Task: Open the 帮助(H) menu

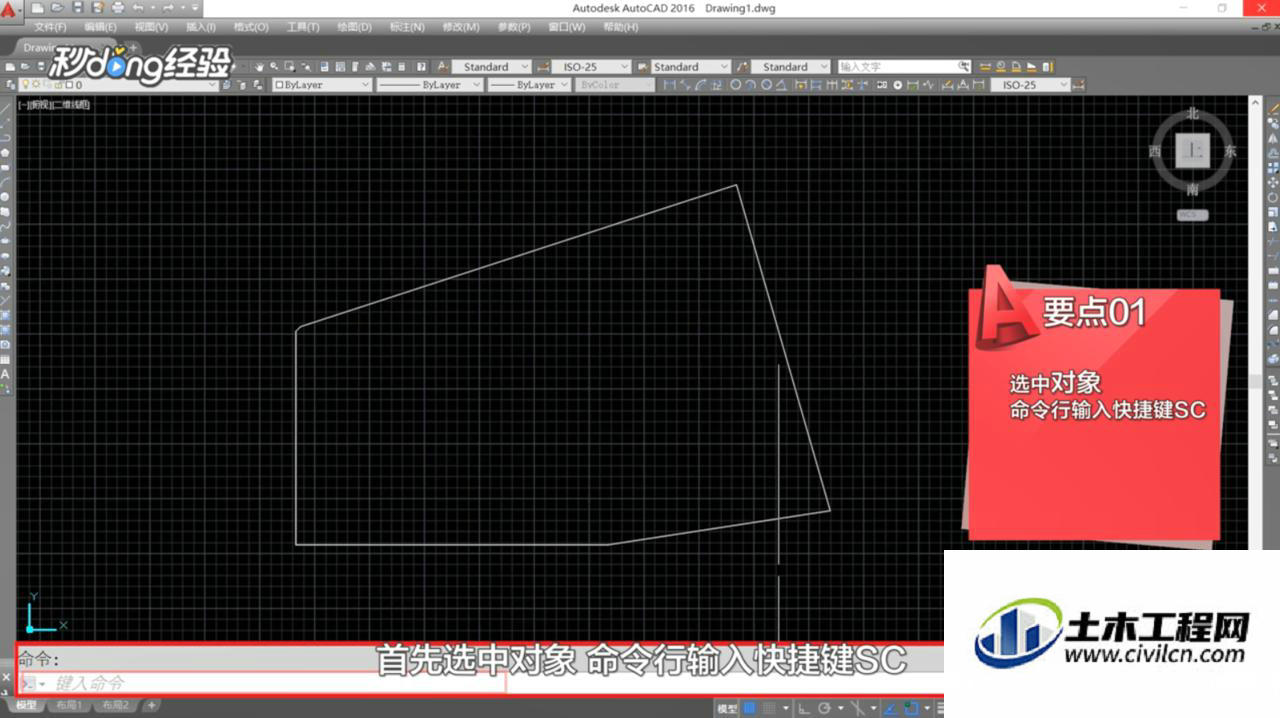Action: coord(620,27)
